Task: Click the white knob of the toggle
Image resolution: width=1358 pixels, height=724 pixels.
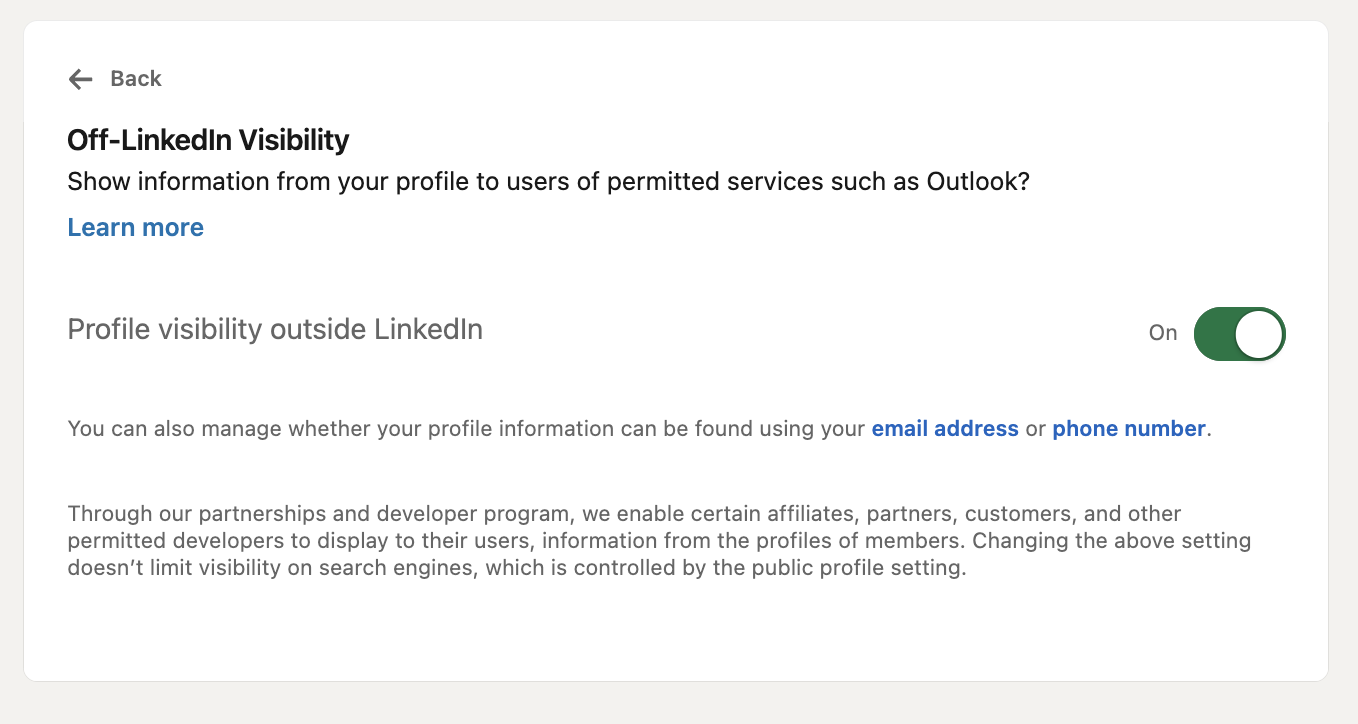Action: (x=1258, y=333)
